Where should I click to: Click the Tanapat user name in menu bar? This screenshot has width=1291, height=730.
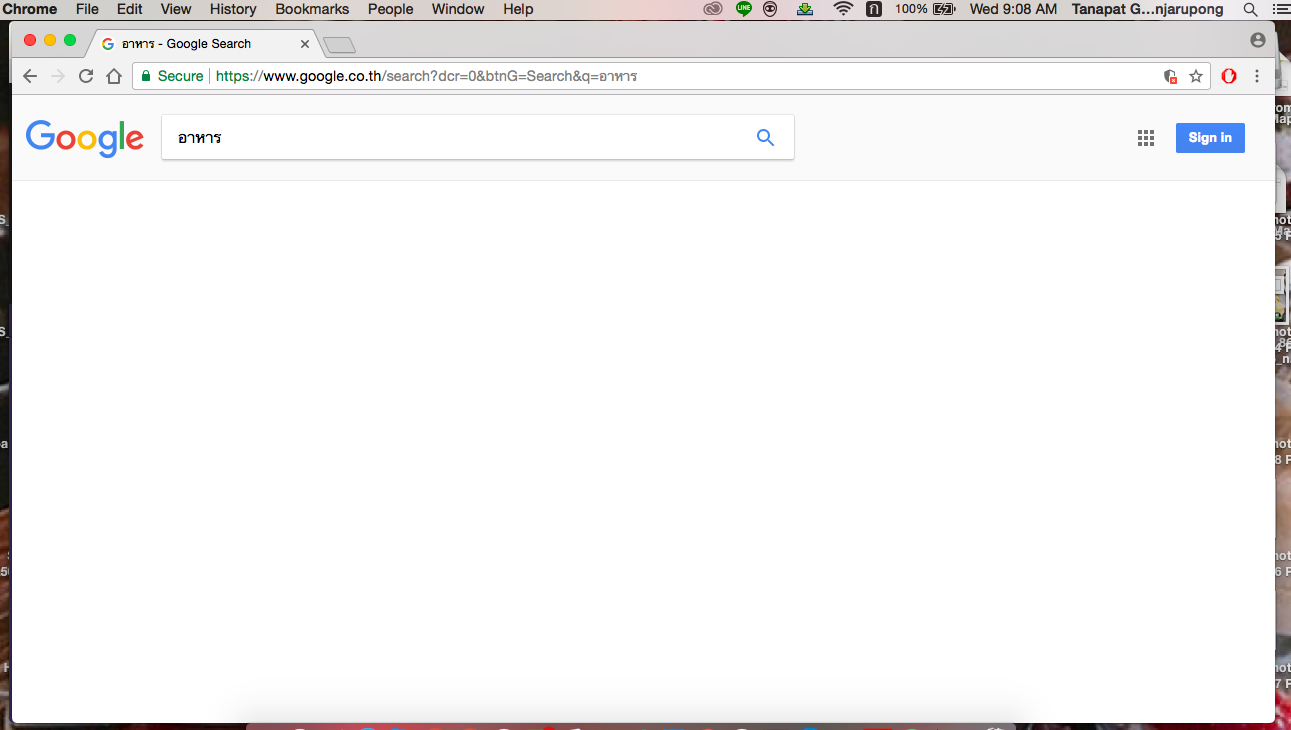point(1147,9)
